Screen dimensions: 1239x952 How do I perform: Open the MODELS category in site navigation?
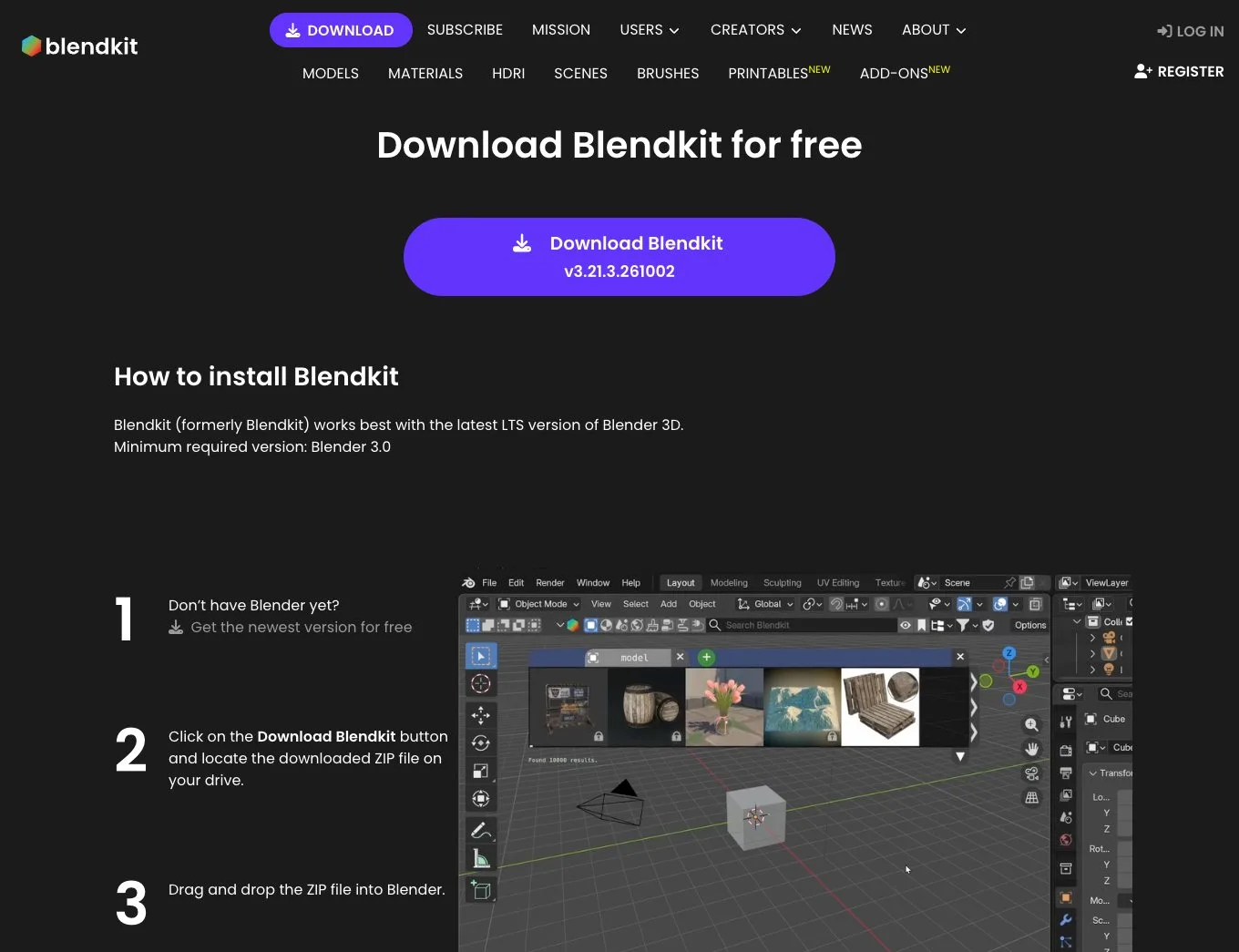pyautogui.click(x=331, y=73)
